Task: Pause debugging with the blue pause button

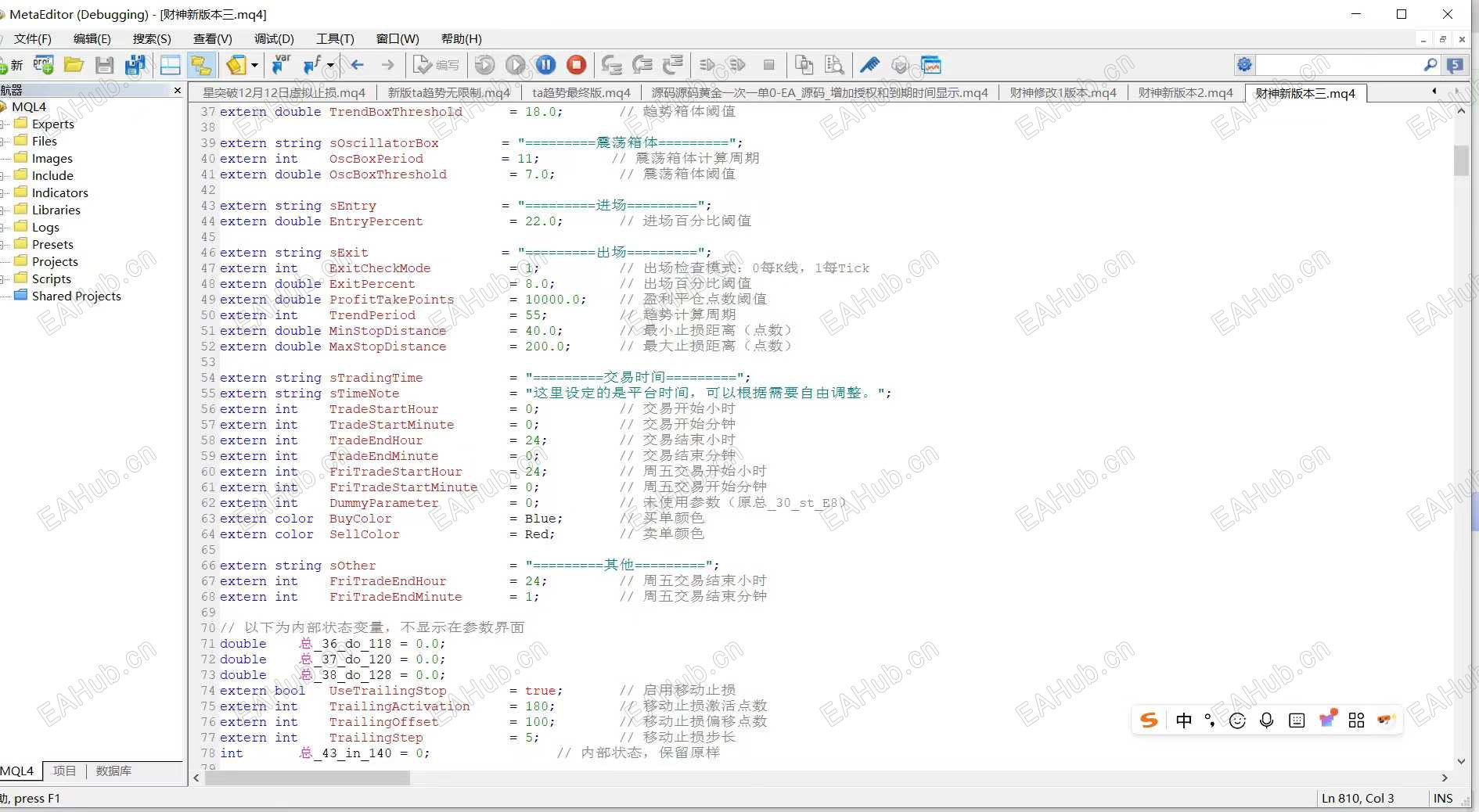Action: [x=545, y=66]
